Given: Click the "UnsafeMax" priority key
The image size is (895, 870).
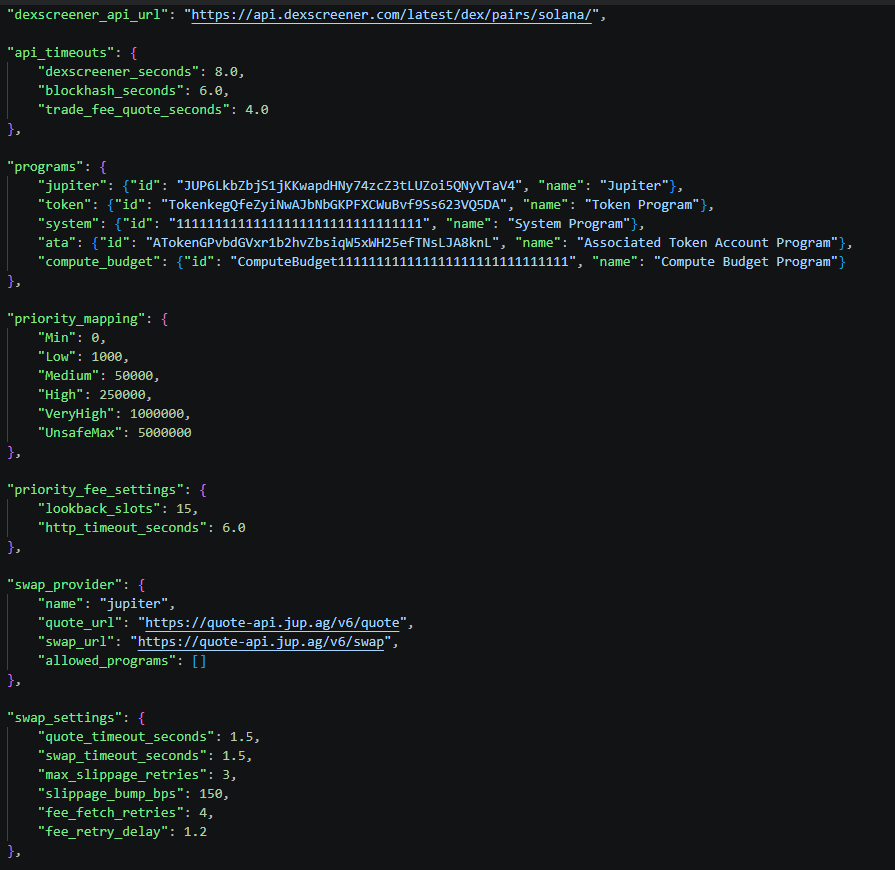Looking at the screenshot, I should pyautogui.click(x=80, y=433).
